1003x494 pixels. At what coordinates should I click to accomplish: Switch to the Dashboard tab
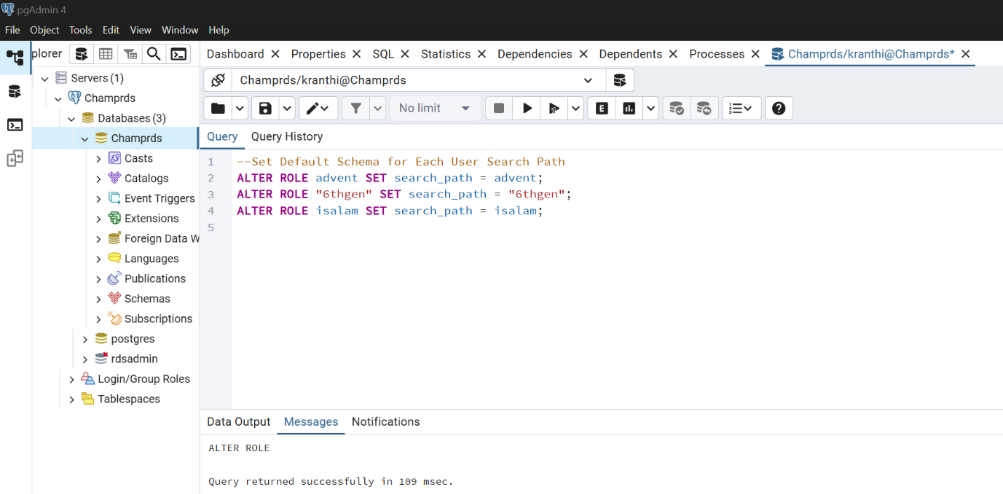pos(235,54)
